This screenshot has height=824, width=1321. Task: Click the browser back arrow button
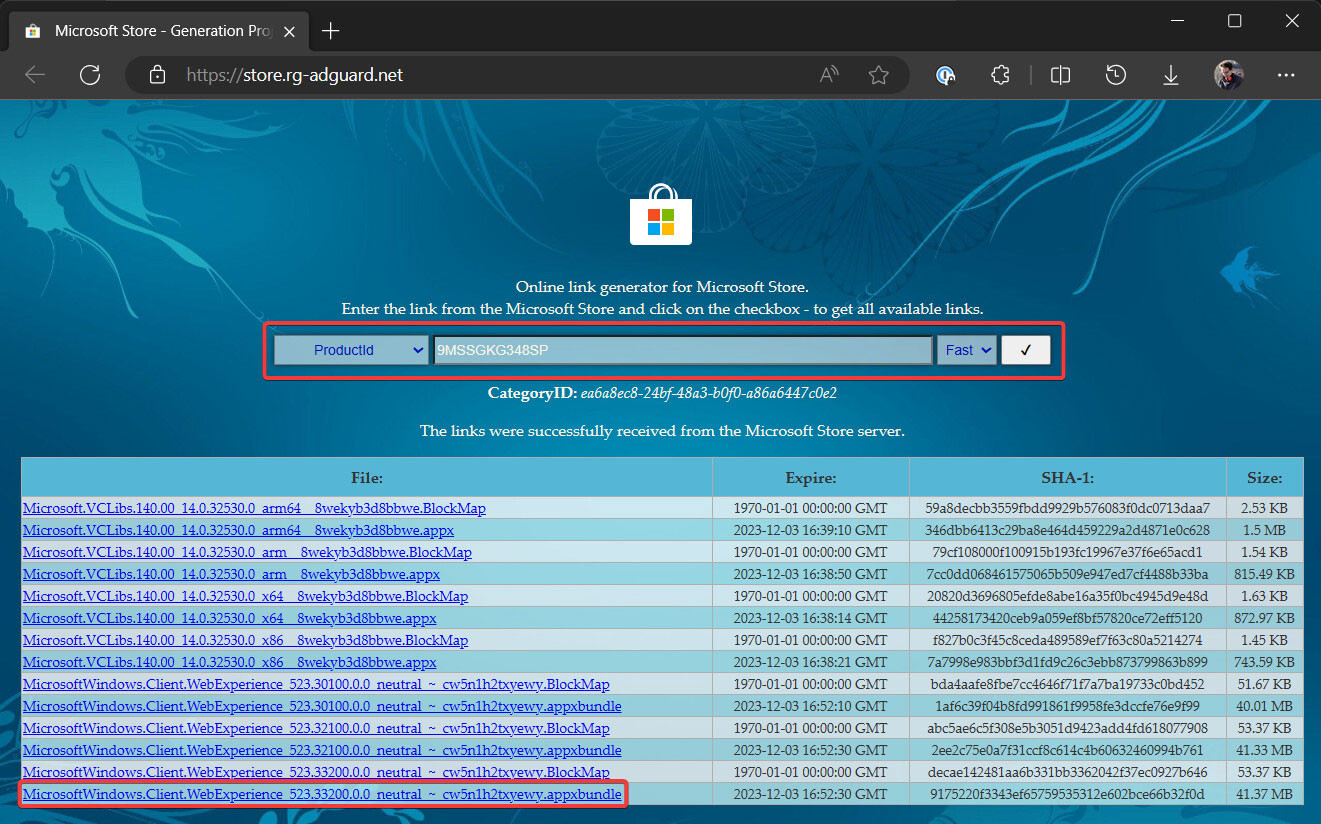(x=35, y=75)
